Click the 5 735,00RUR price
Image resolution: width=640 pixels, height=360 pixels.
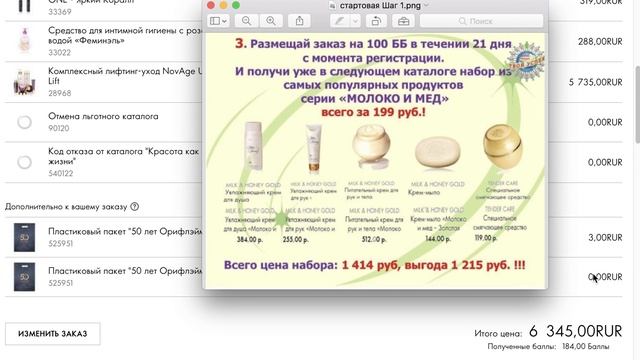tap(596, 82)
